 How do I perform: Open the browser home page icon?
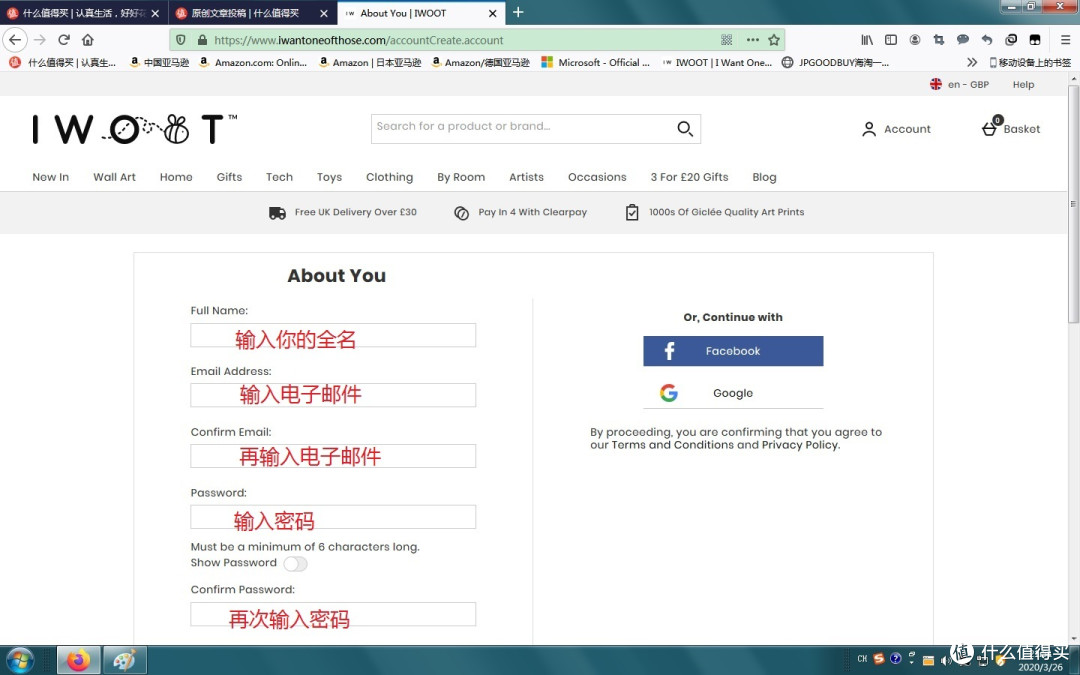click(x=87, y=40)
